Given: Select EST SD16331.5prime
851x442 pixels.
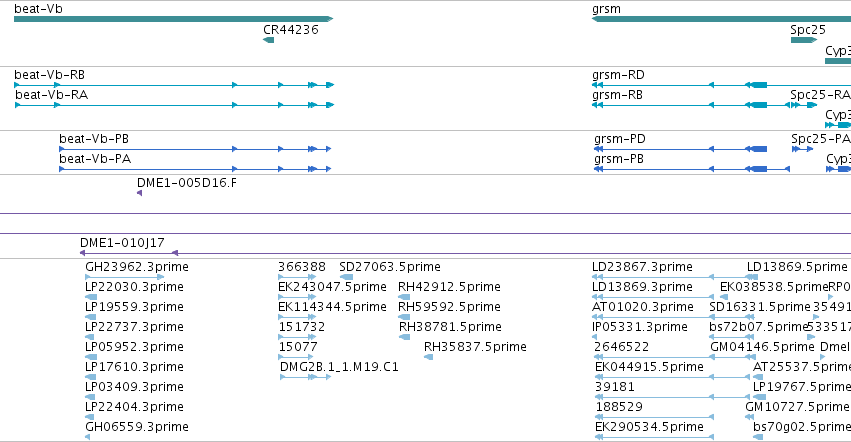Looking at the screenshot, I should (x=760, y=307).
